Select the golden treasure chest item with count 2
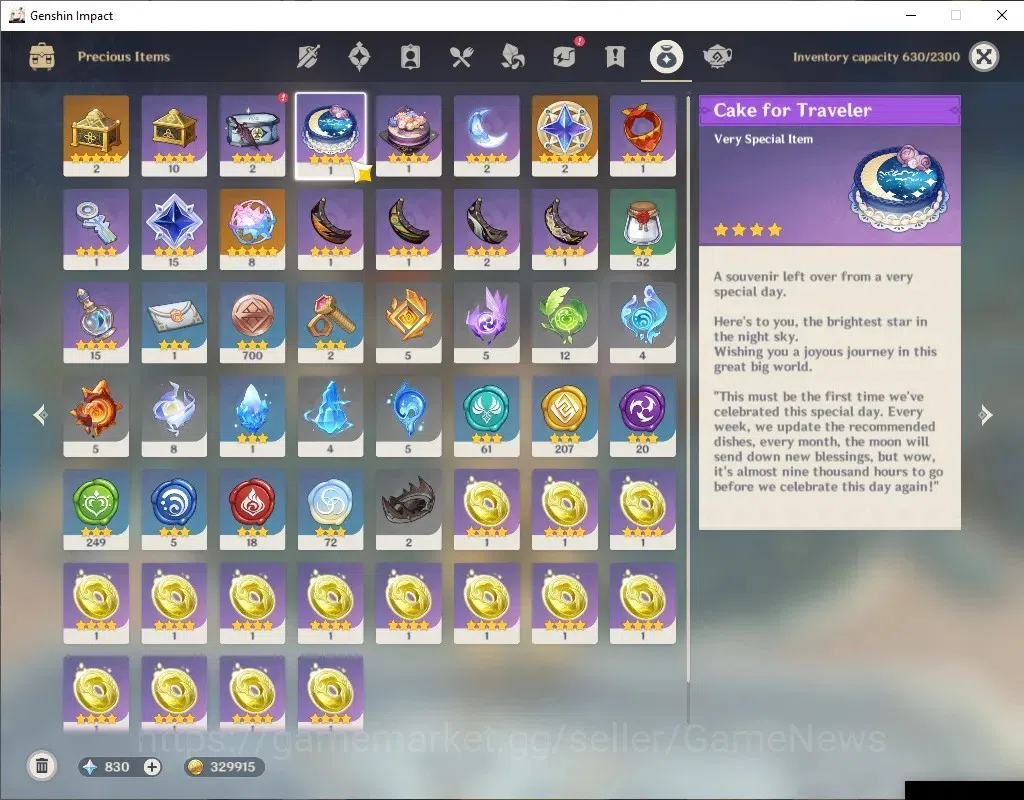This screenshot has width=1024, height=800. [96, 136]
